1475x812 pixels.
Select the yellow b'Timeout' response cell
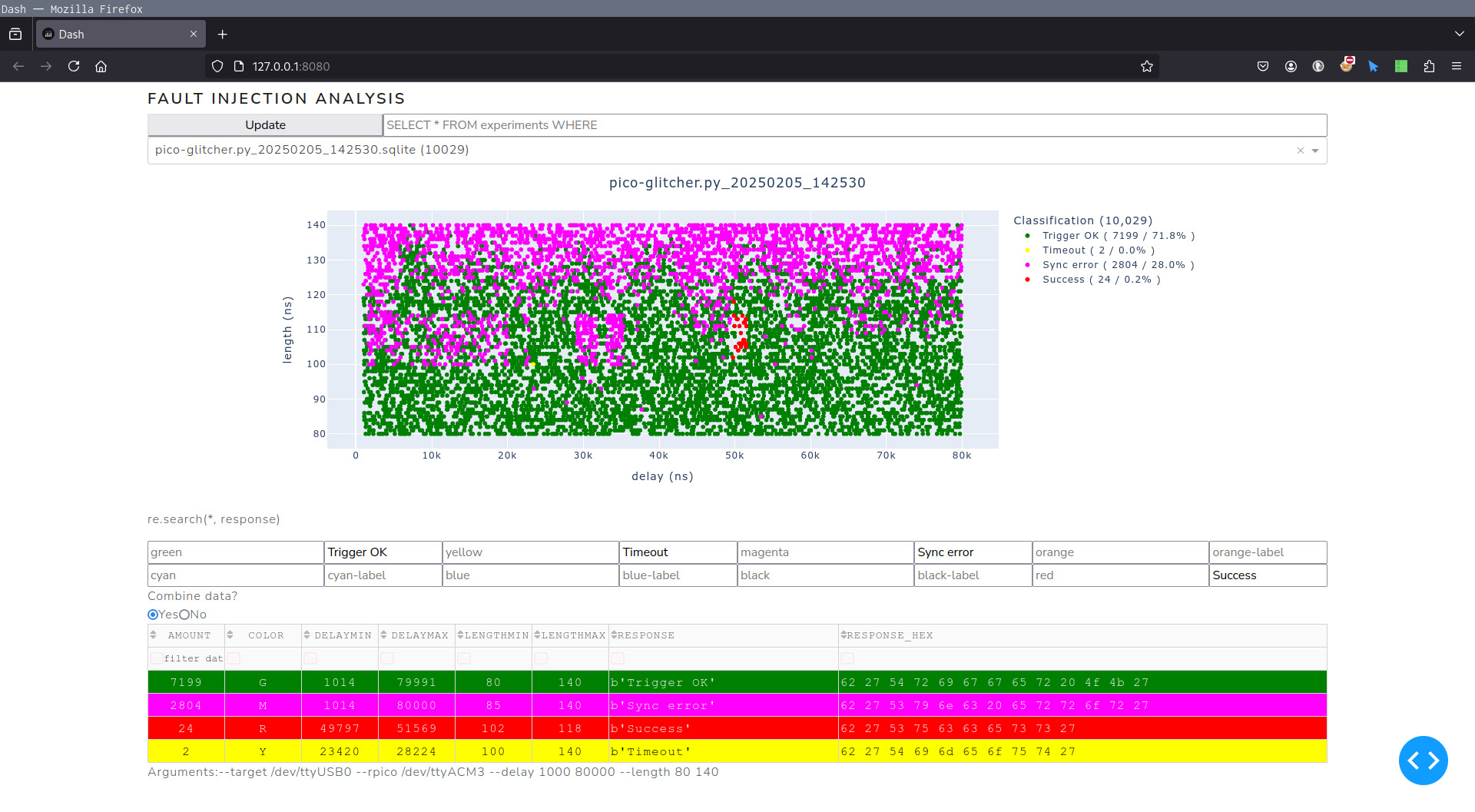[x=724, y=751]
